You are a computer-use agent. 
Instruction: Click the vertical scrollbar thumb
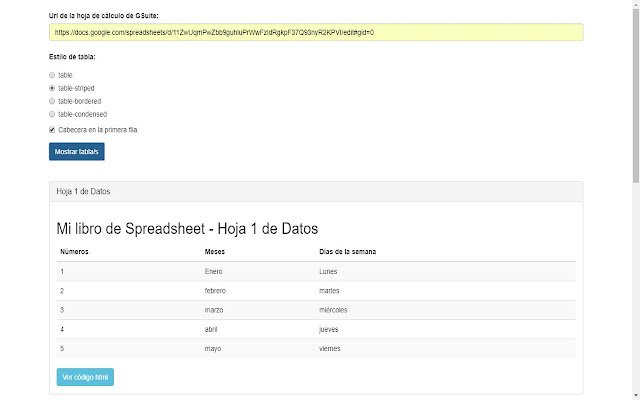tap(636, 94)
